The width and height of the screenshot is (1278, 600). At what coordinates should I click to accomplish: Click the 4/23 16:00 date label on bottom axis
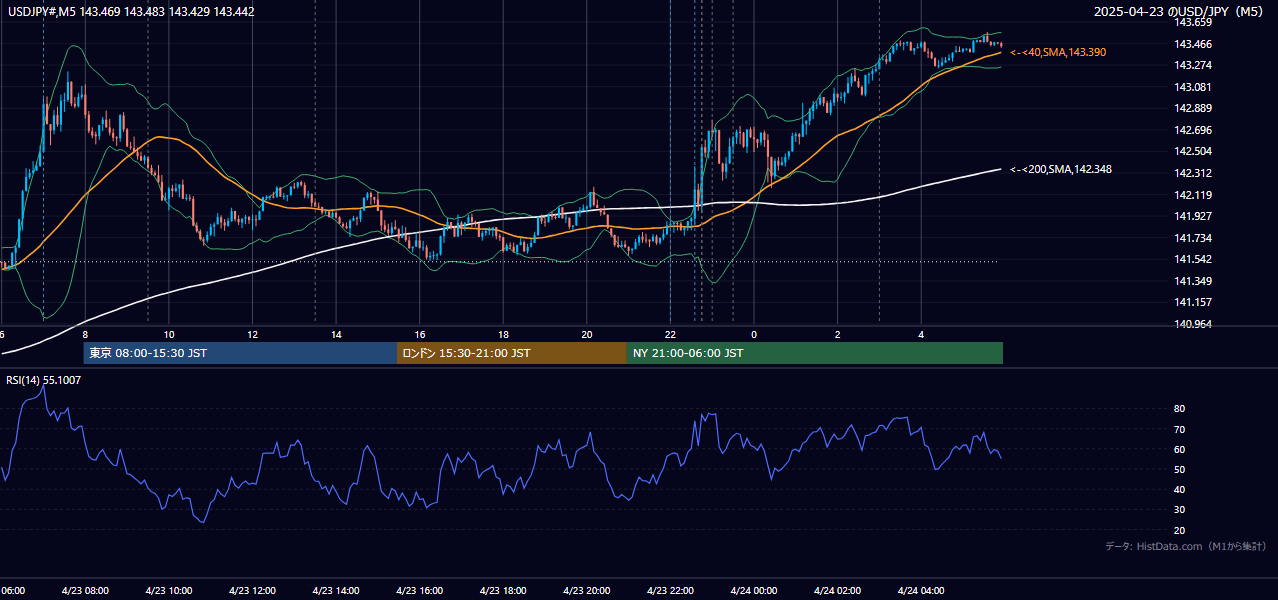pos(419,591)
